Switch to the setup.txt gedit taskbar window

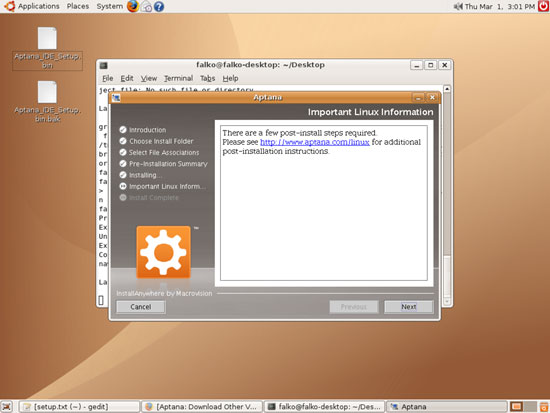79,407
